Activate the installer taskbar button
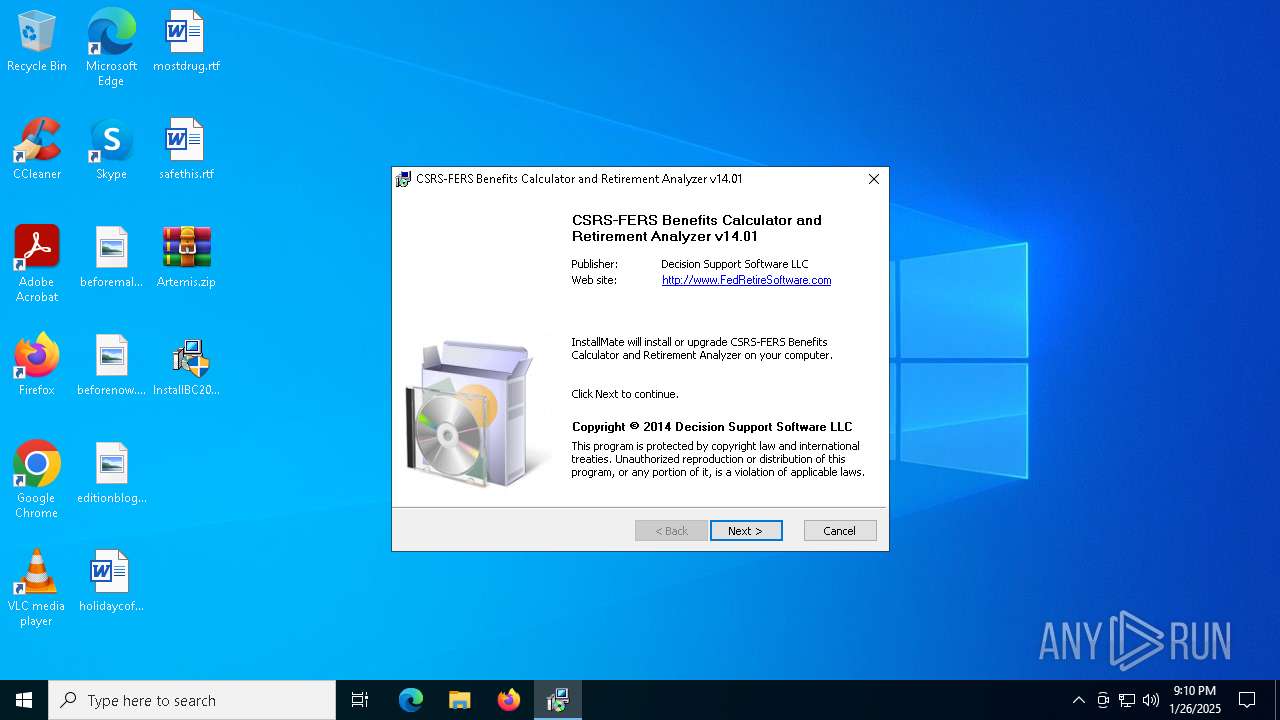Screen dimensions: 1280x720 (x=558, y=700)
